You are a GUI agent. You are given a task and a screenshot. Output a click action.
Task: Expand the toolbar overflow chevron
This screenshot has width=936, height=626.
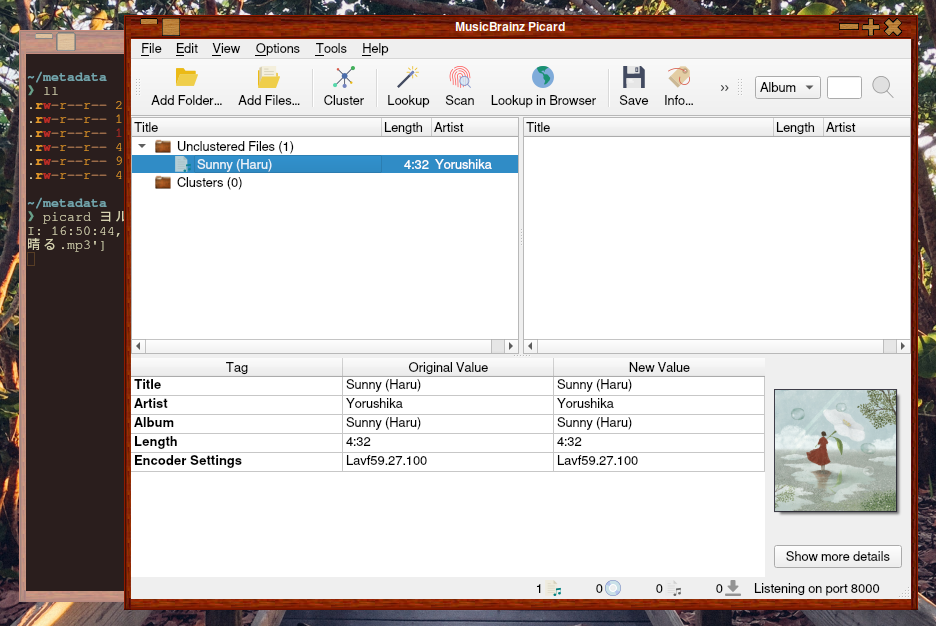[x=725, y=88]
